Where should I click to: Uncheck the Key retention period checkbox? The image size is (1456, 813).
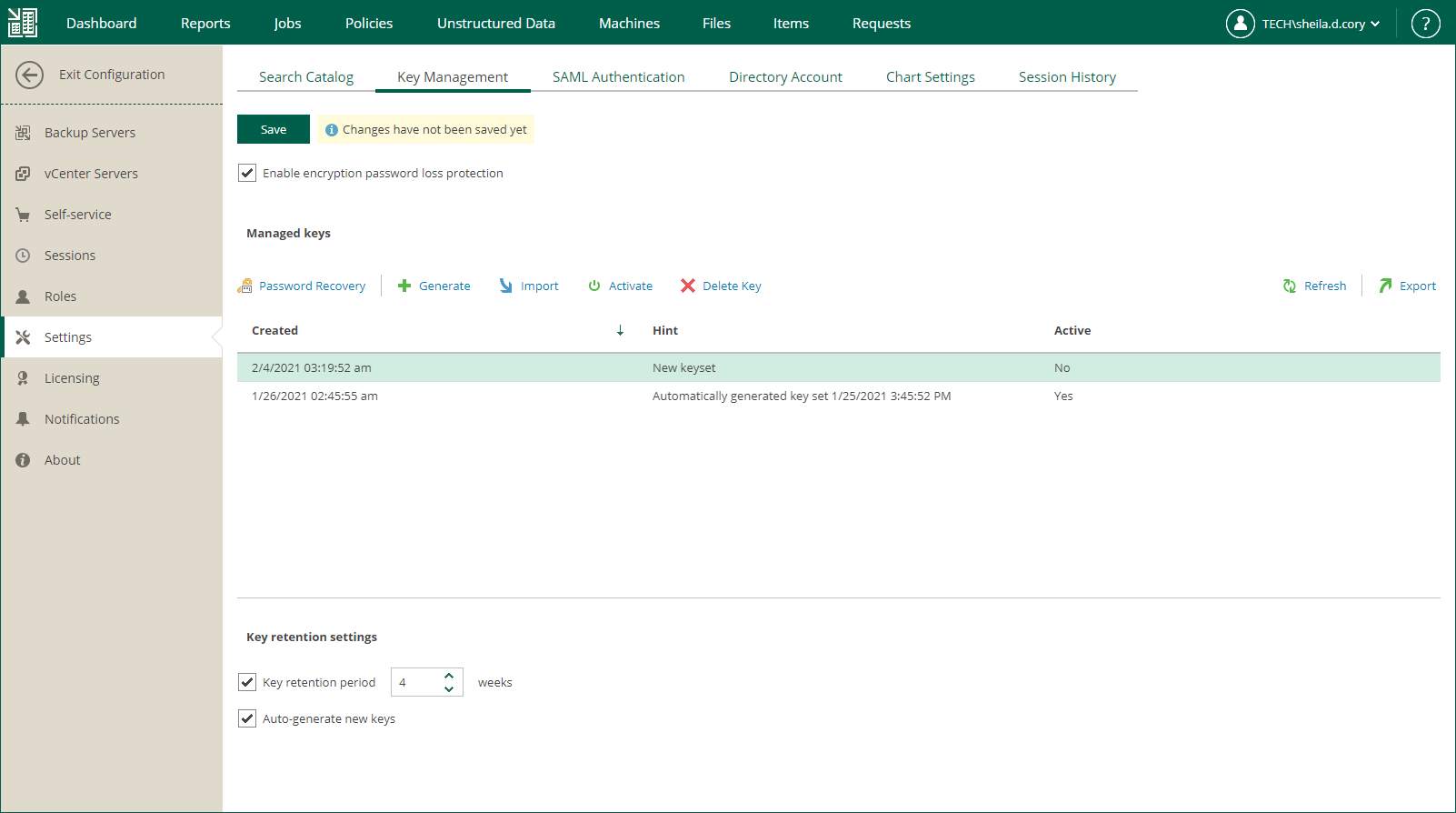click(247, 682)
